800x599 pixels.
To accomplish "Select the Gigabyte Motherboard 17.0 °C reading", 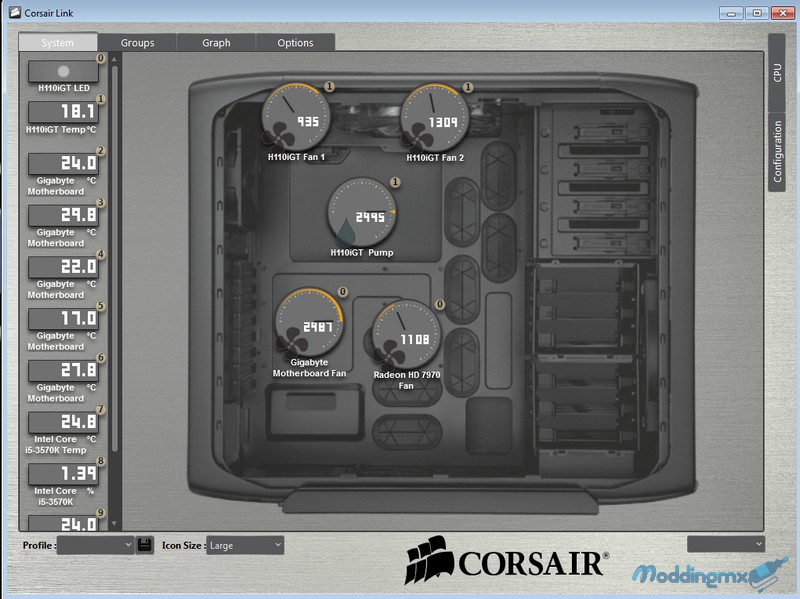I will coord(63,318).
